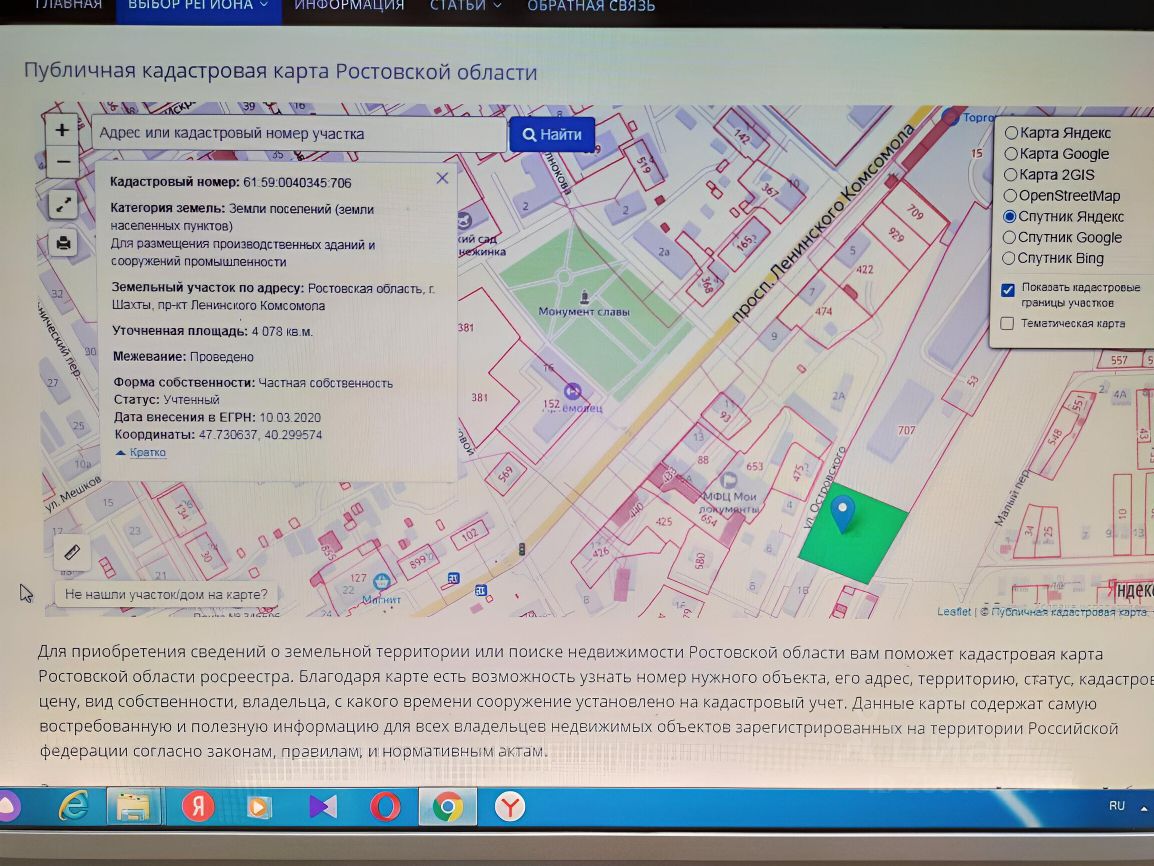Open media player icon in taskbar
This screenshot has width=1154, height=866.
258,807
